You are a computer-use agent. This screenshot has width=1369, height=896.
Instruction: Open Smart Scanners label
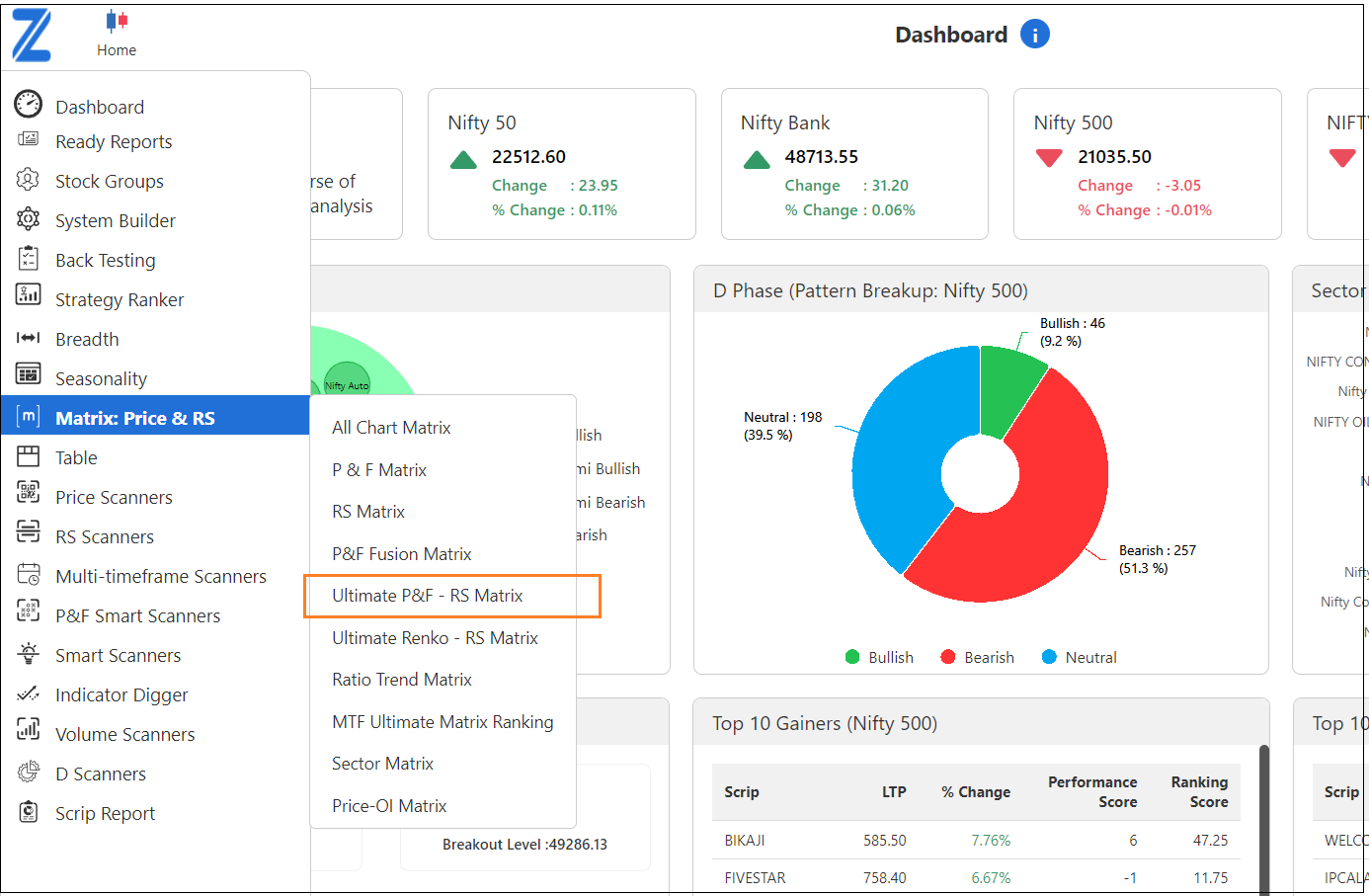click(119, 656)
